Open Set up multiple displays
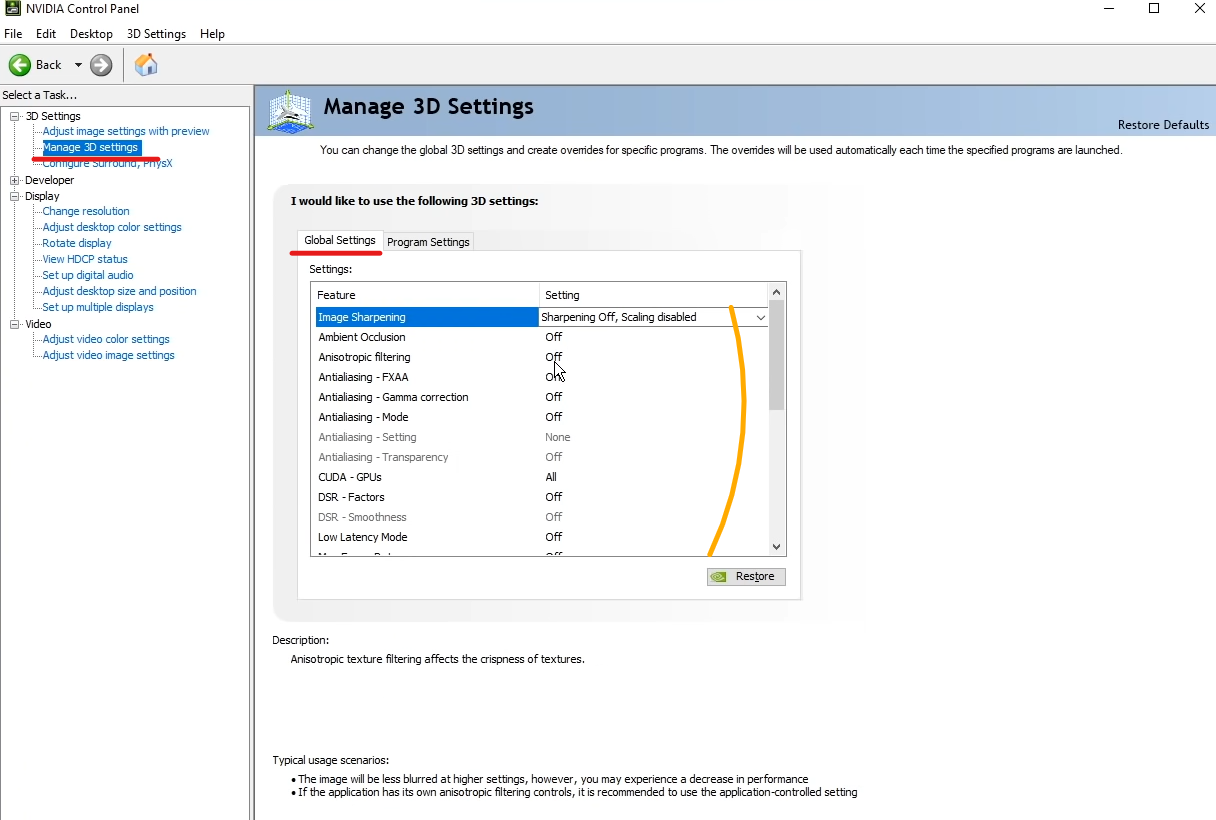Image resolution: width=1216 pixels, height=820 pixels. [98, 307]
